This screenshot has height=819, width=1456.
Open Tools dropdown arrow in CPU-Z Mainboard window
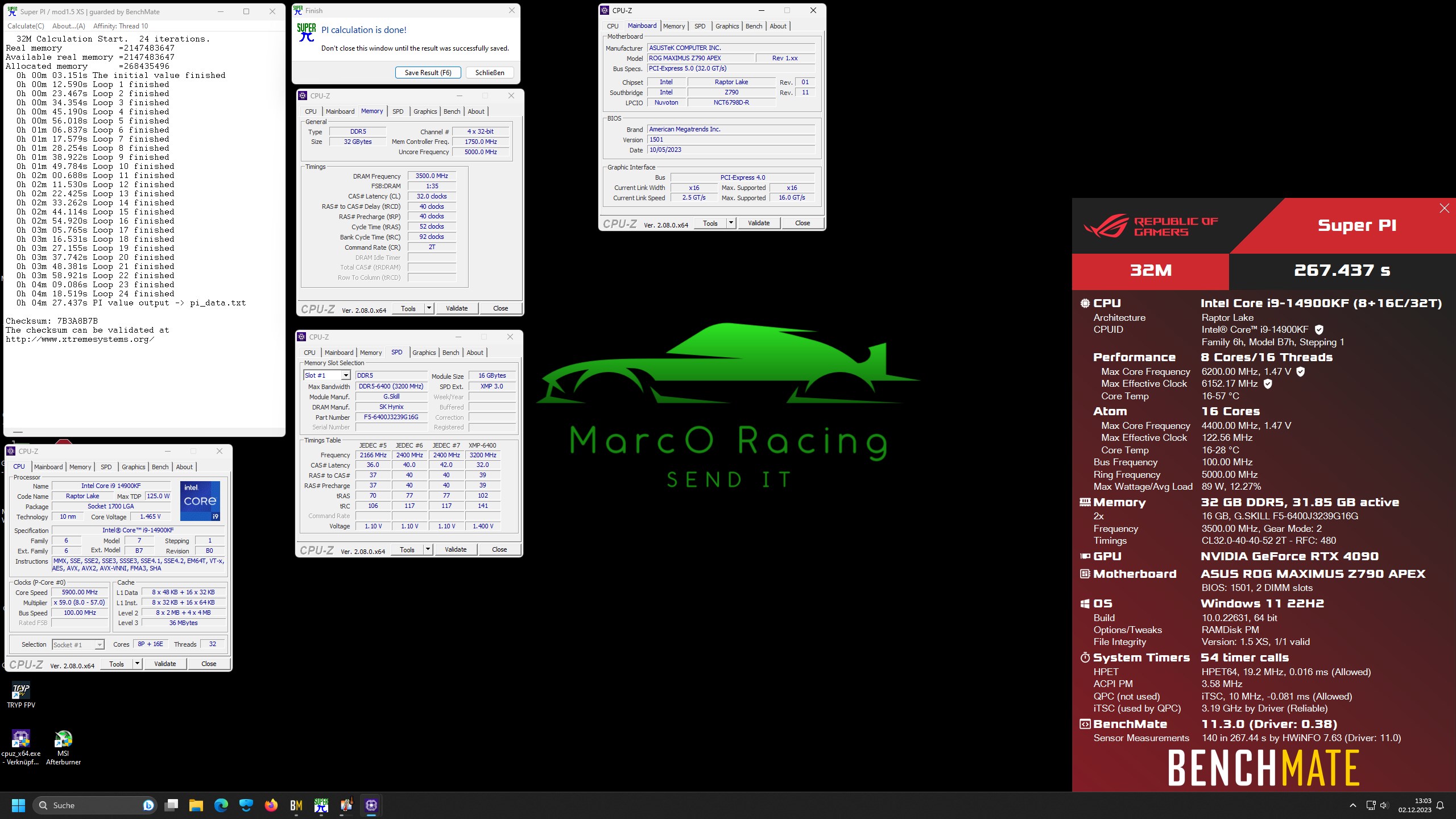[x=731, y=223]
